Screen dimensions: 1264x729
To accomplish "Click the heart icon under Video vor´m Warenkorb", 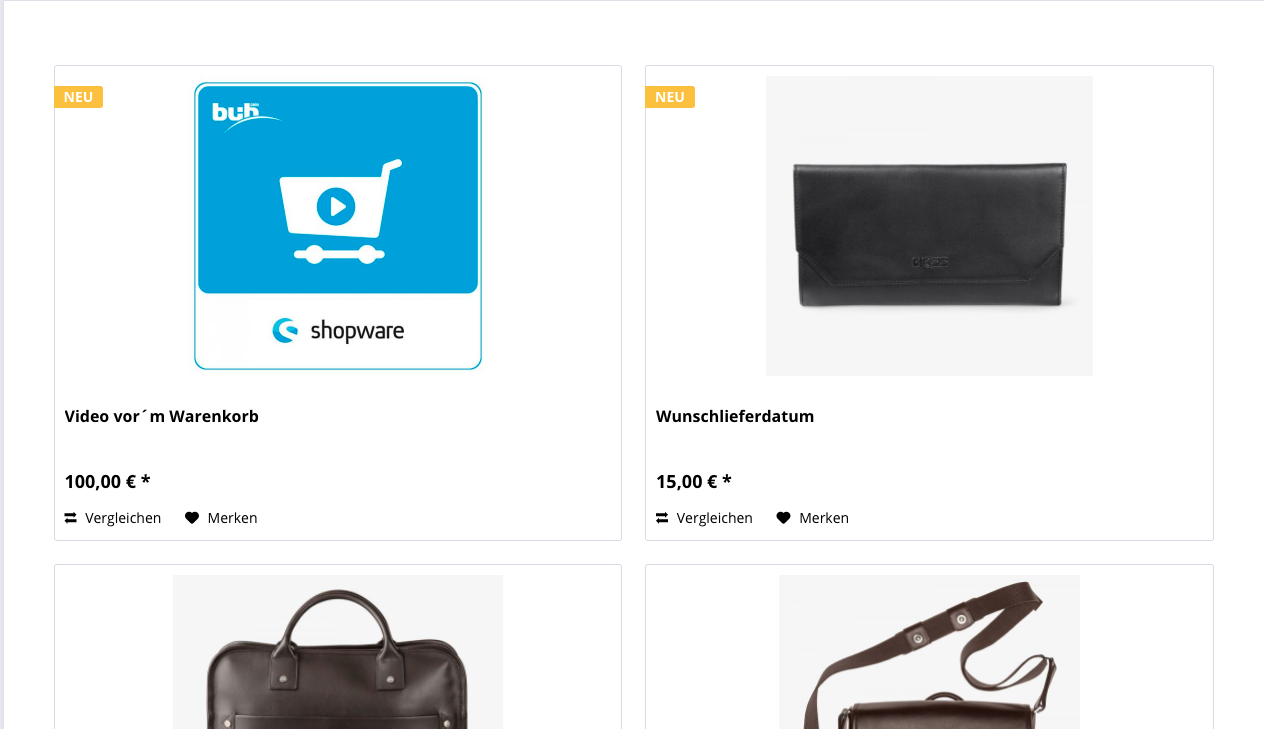I will point(192,518).
